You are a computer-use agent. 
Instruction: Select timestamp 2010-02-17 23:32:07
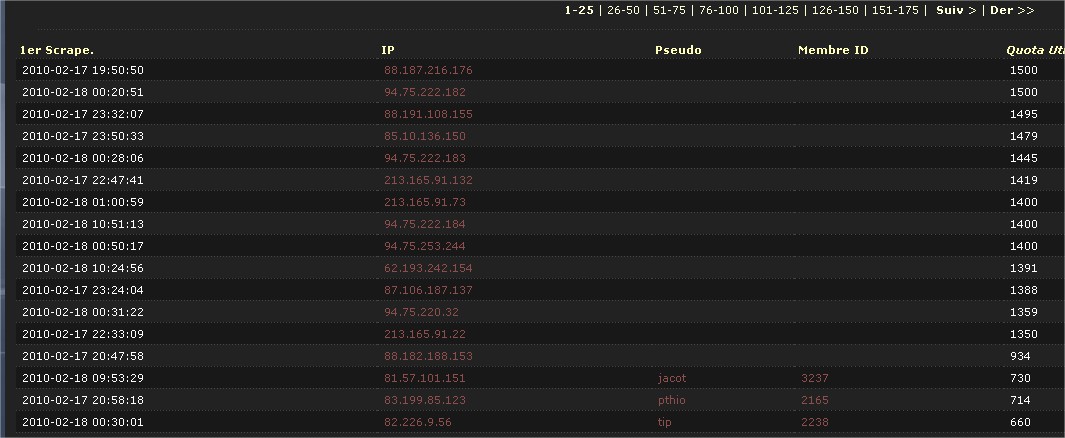(83, 114)
